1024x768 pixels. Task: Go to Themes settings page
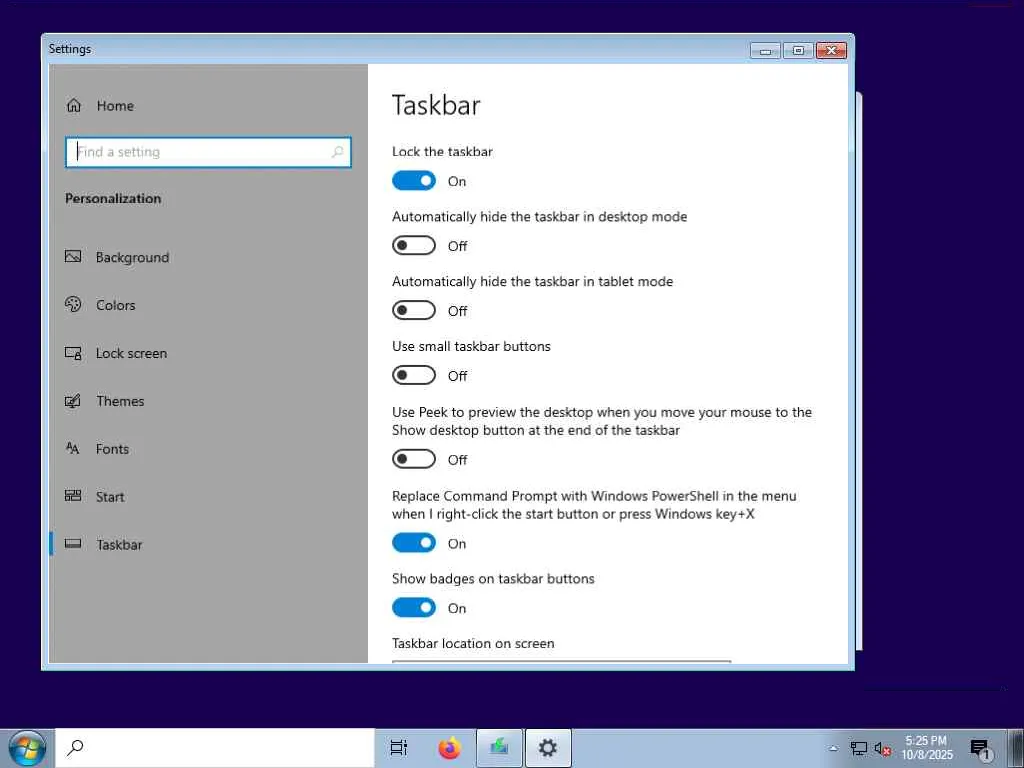tap(120, 401)
